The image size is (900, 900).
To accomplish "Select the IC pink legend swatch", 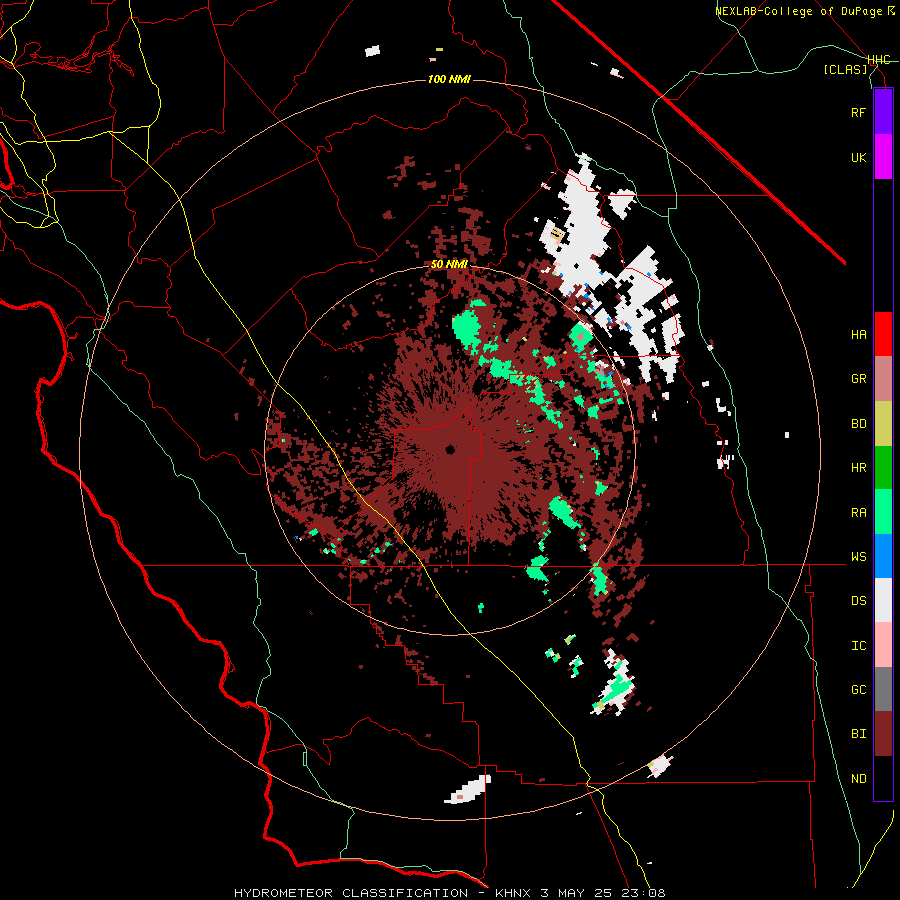I will tap(883, 645).
